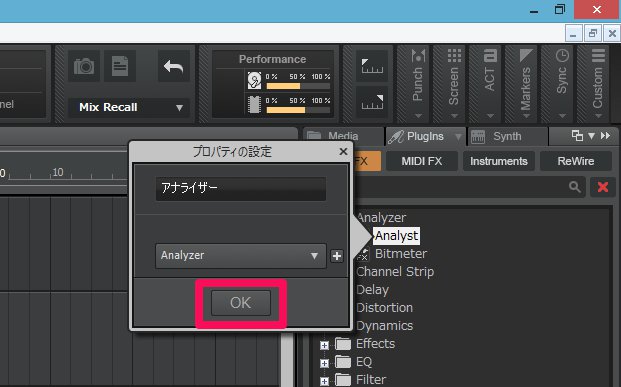Viewport: 621px width, 387px height.
Task: Click the Mix Recall undo arrow
Action: [173, 66]
